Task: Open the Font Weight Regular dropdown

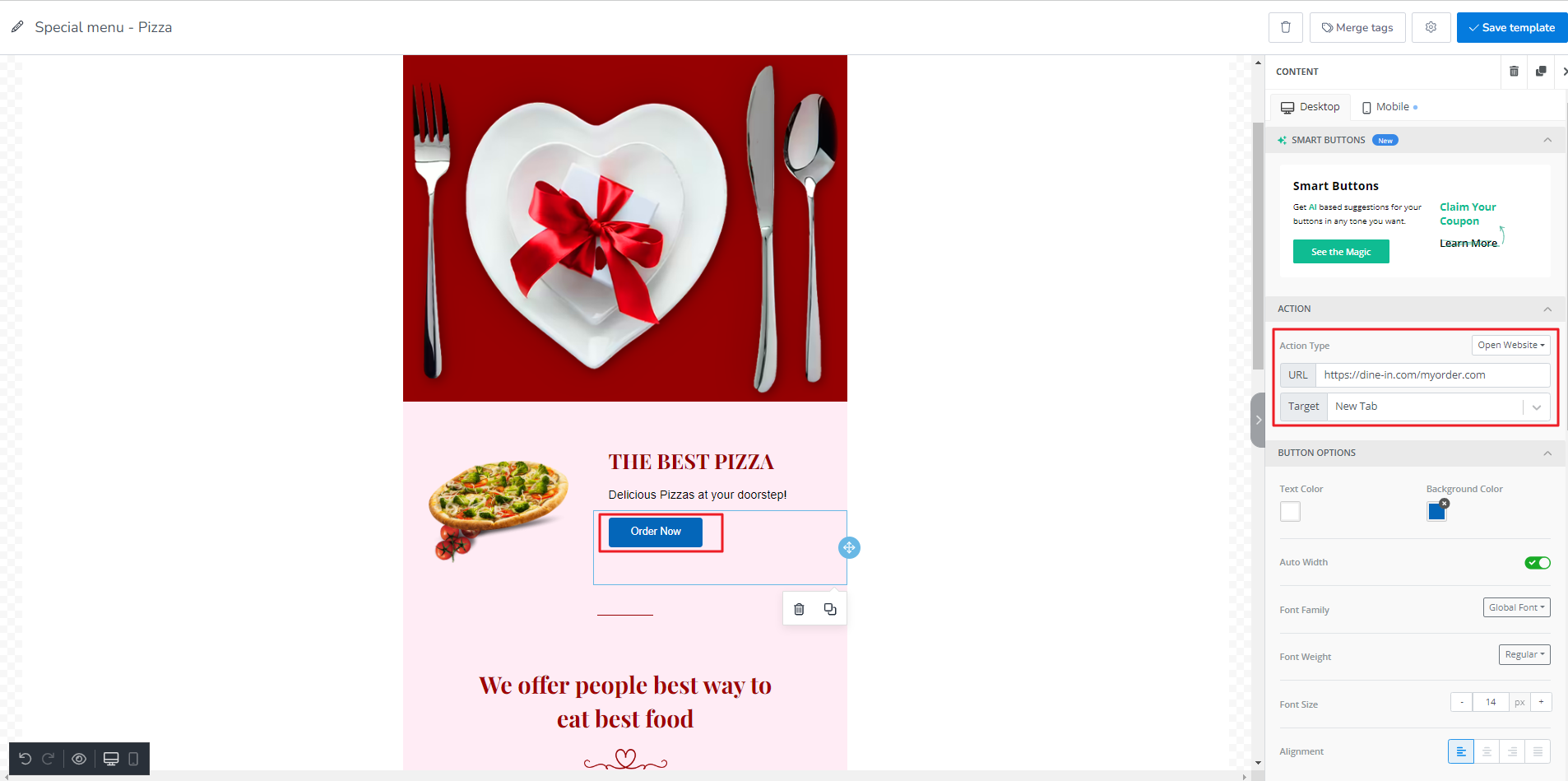Action: [x=1524, y=654]
